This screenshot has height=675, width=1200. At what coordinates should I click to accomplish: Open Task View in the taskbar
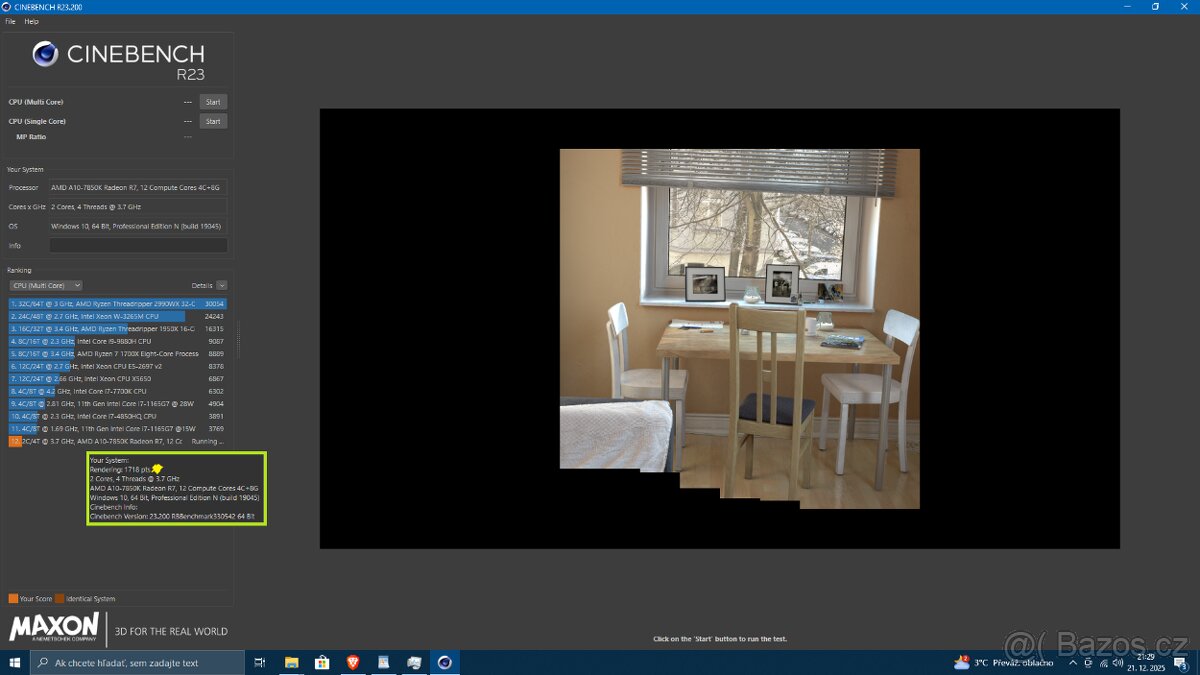click(260, 662)
